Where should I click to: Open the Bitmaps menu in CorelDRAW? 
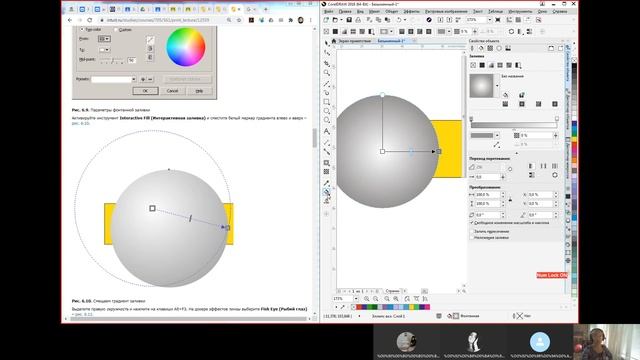[x=446, y=11]
